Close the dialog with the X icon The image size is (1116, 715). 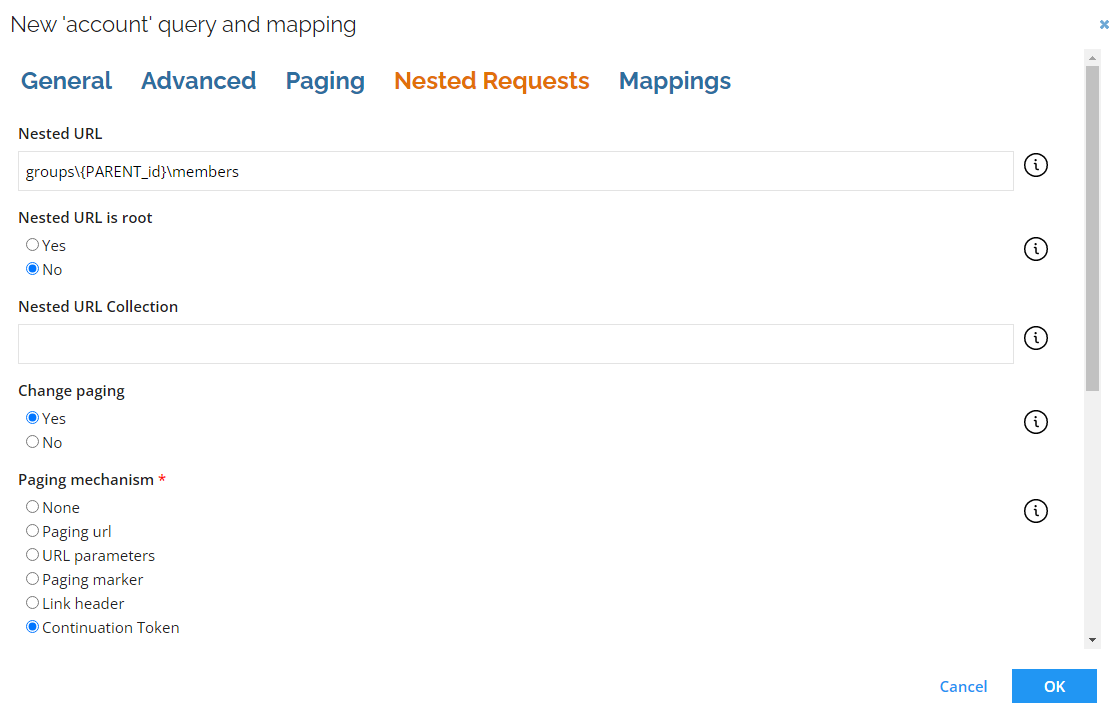(1104, 24)
